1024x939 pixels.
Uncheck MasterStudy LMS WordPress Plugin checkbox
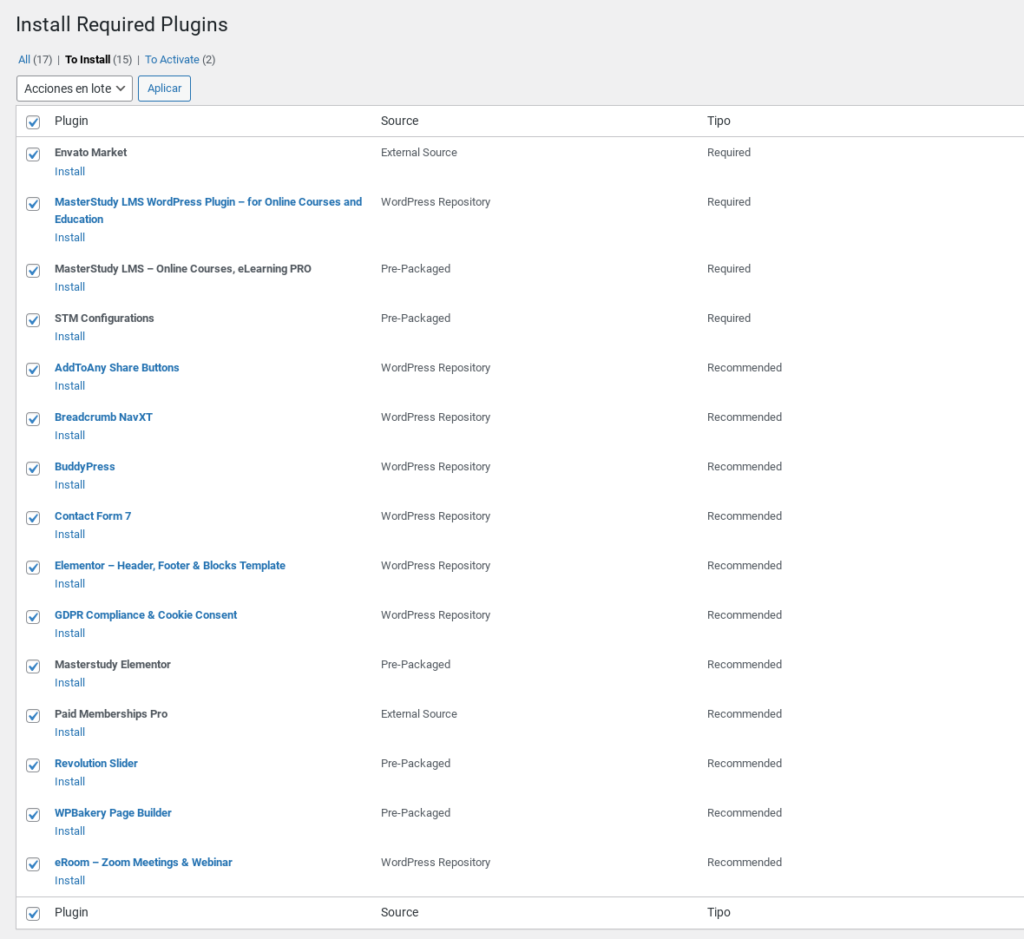coord(33,204)
